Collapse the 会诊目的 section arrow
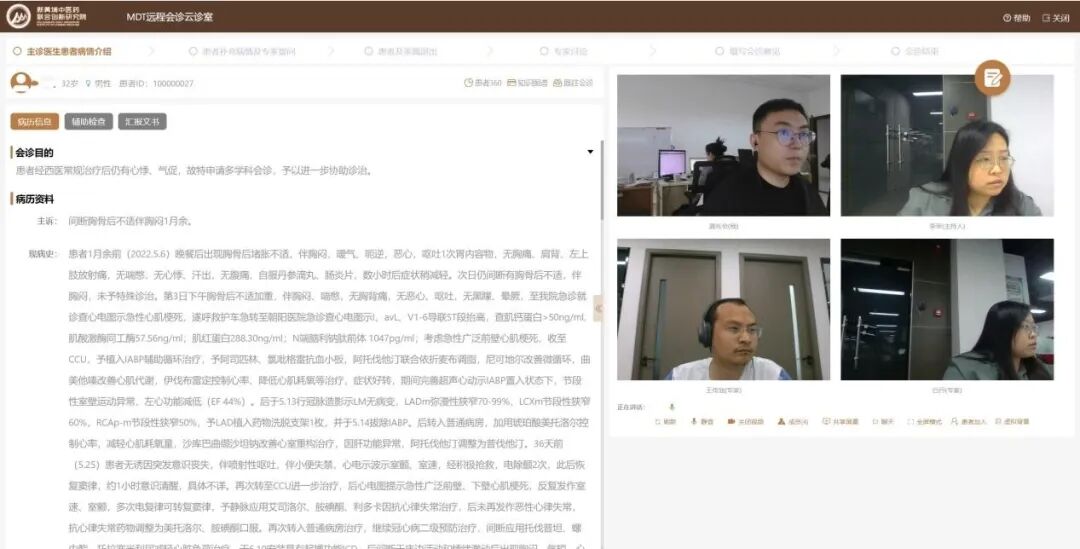Screen dimensions: 1080x549 (590, 152)
